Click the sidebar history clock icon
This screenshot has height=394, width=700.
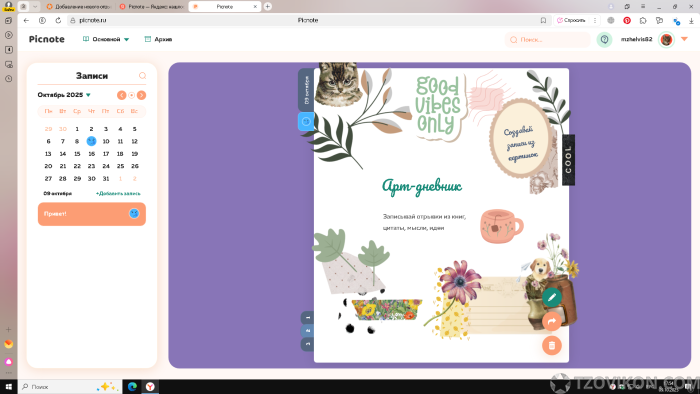click(8, 79)
